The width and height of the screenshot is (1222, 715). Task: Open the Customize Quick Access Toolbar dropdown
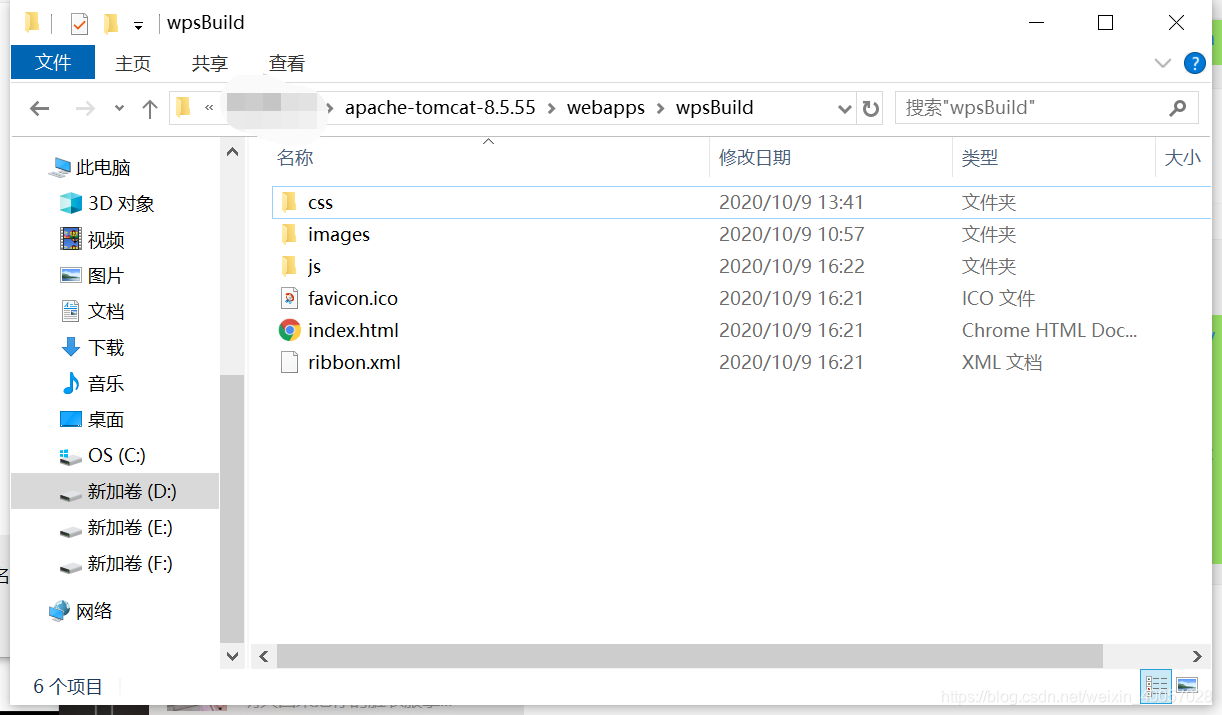point(138,24)
